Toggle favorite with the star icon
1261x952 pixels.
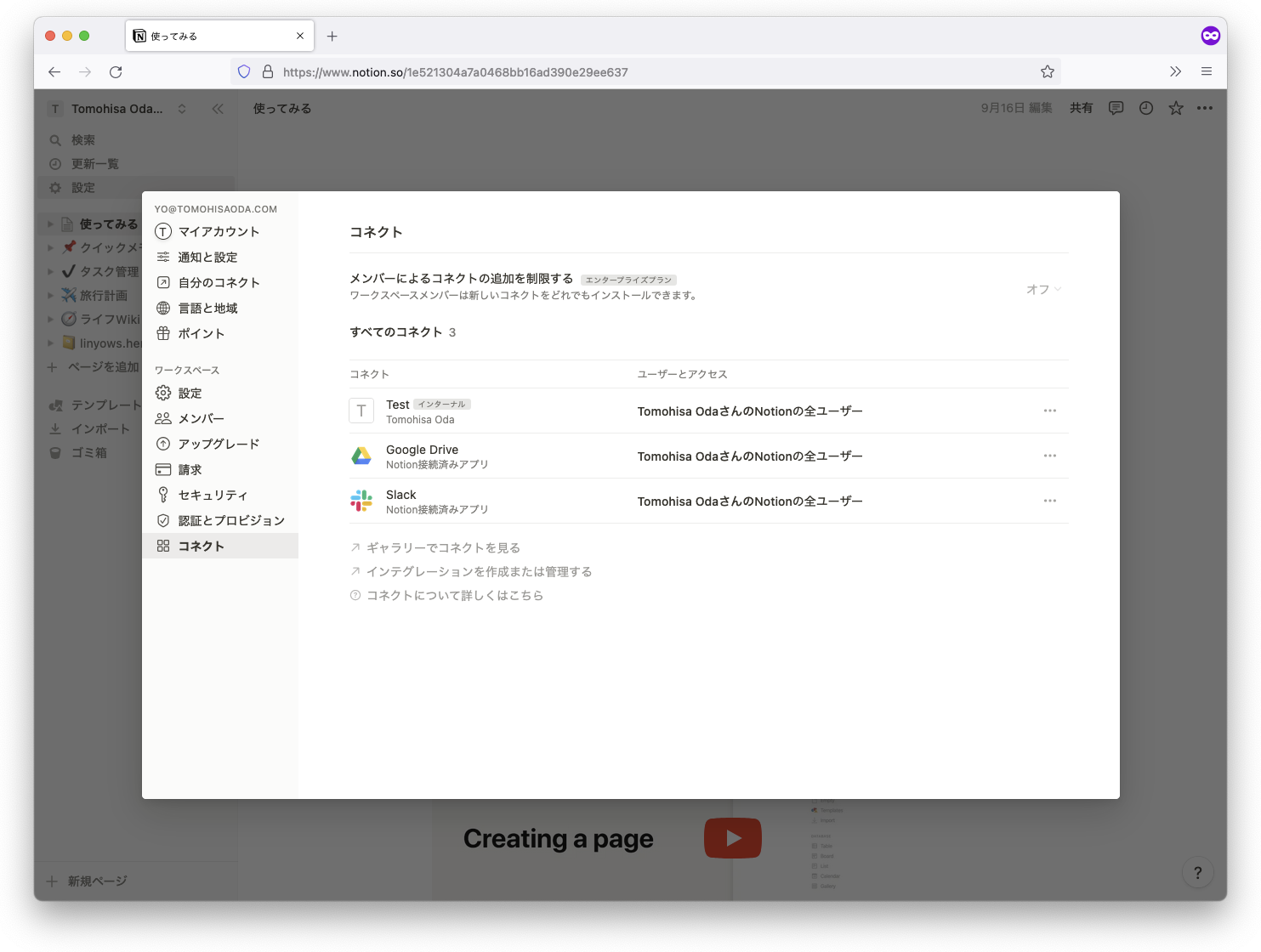[1175, 108]
